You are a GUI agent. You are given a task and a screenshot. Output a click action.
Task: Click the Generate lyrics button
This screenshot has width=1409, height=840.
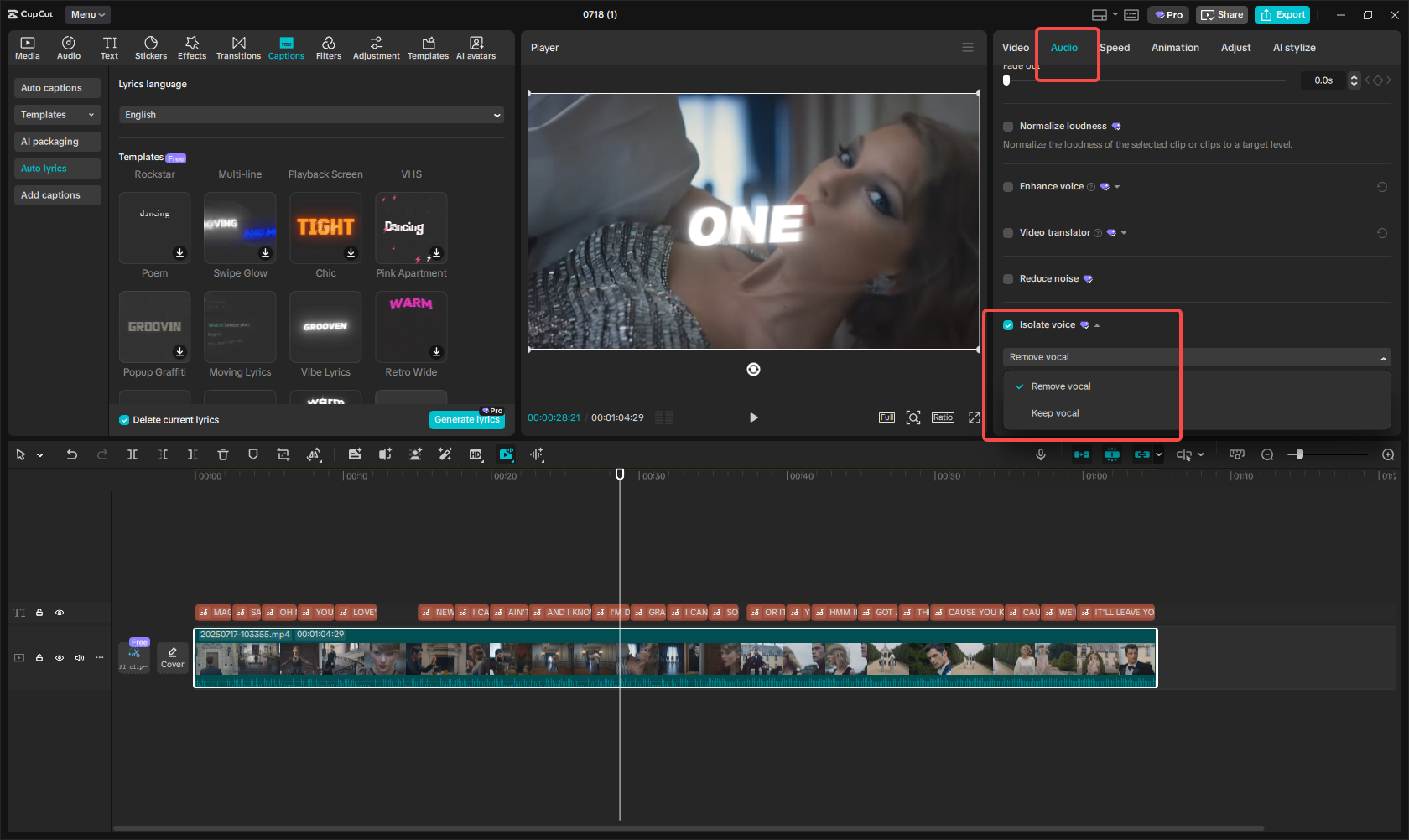[466, 420]
